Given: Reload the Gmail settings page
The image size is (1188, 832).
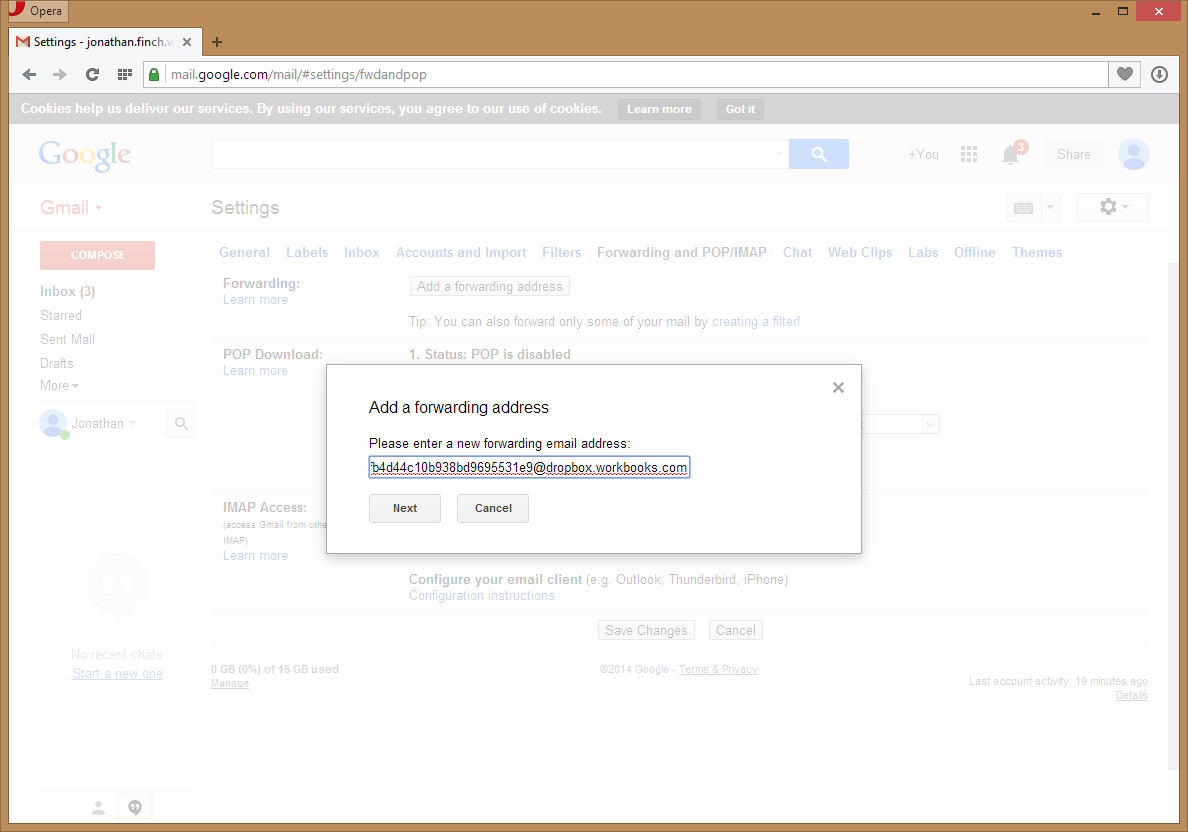Looking at the screenshot, I should click(92, 74).
